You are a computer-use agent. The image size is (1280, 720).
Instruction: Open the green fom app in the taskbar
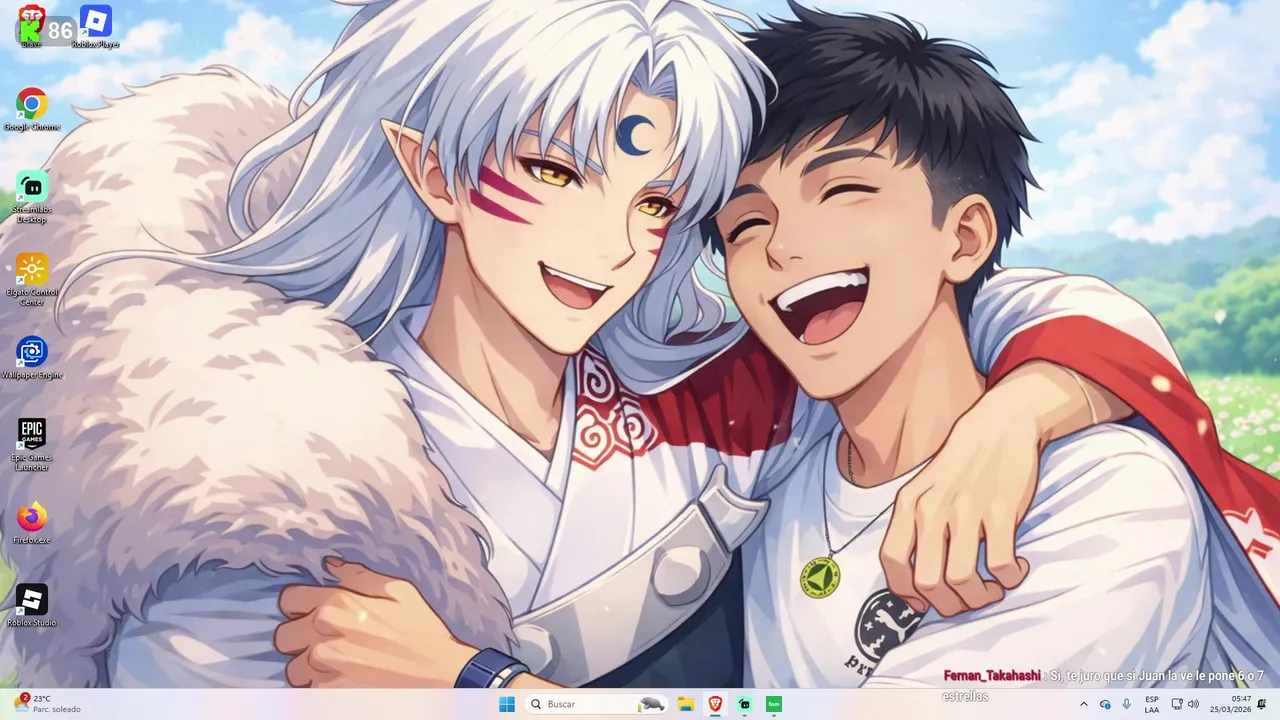click(773, 704)
